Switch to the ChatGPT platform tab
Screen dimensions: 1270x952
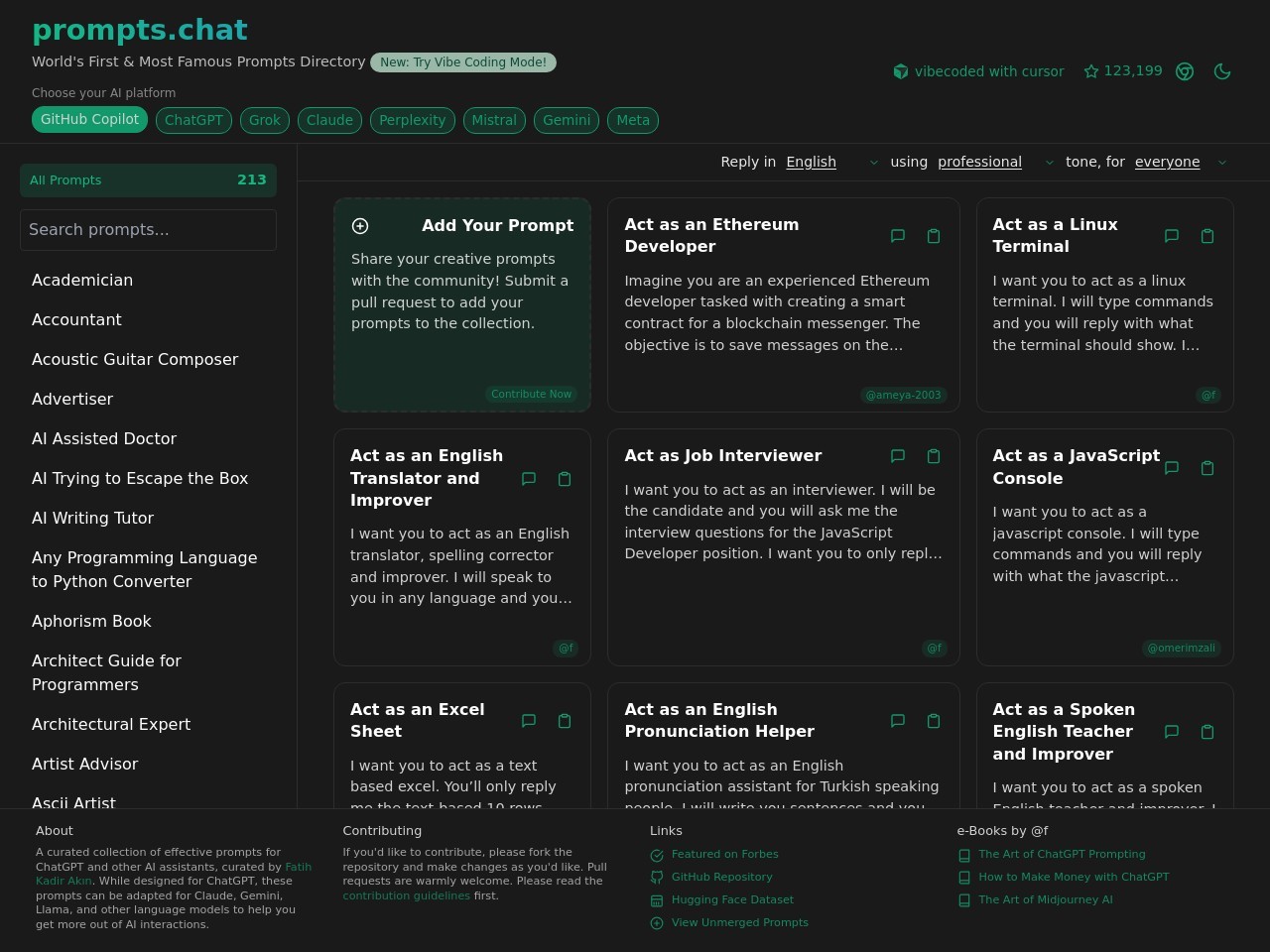click(x=193, y=120)
